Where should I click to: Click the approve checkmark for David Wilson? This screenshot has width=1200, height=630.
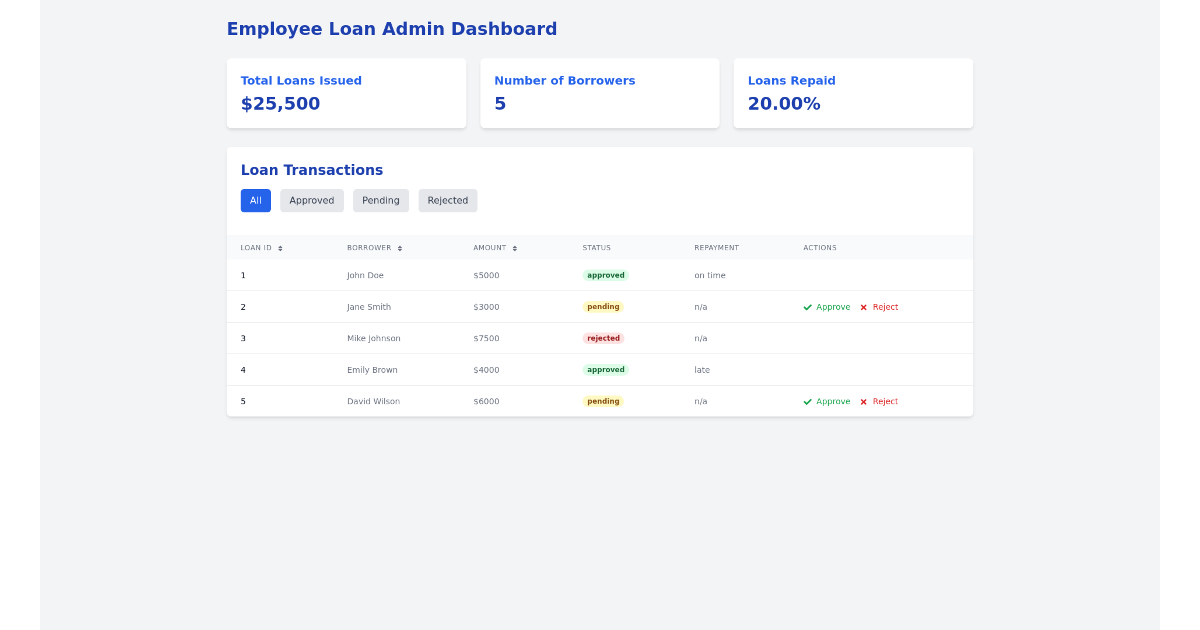pyautogui.click(x=807, y=401)
